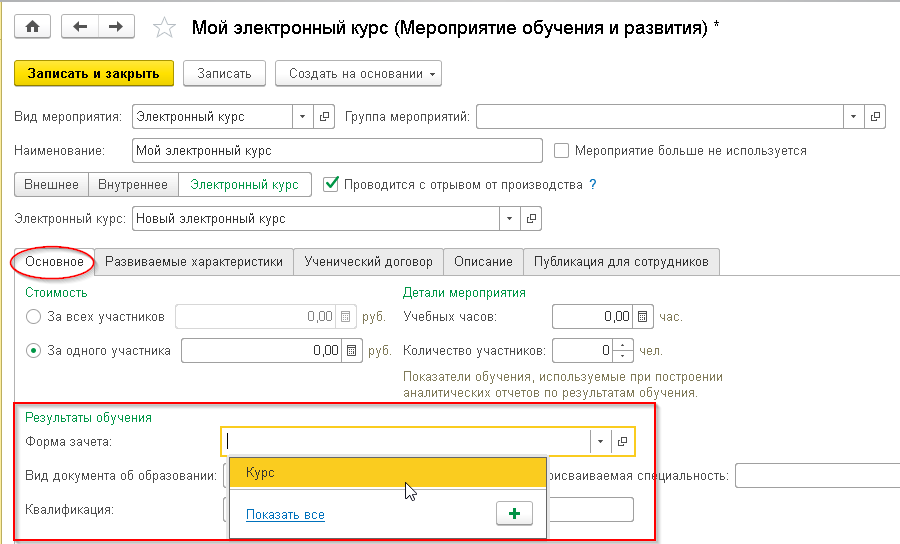Screen dimensions: 900x544
Task: Expand the Электронный курс field dropdown
Action: 510,218
